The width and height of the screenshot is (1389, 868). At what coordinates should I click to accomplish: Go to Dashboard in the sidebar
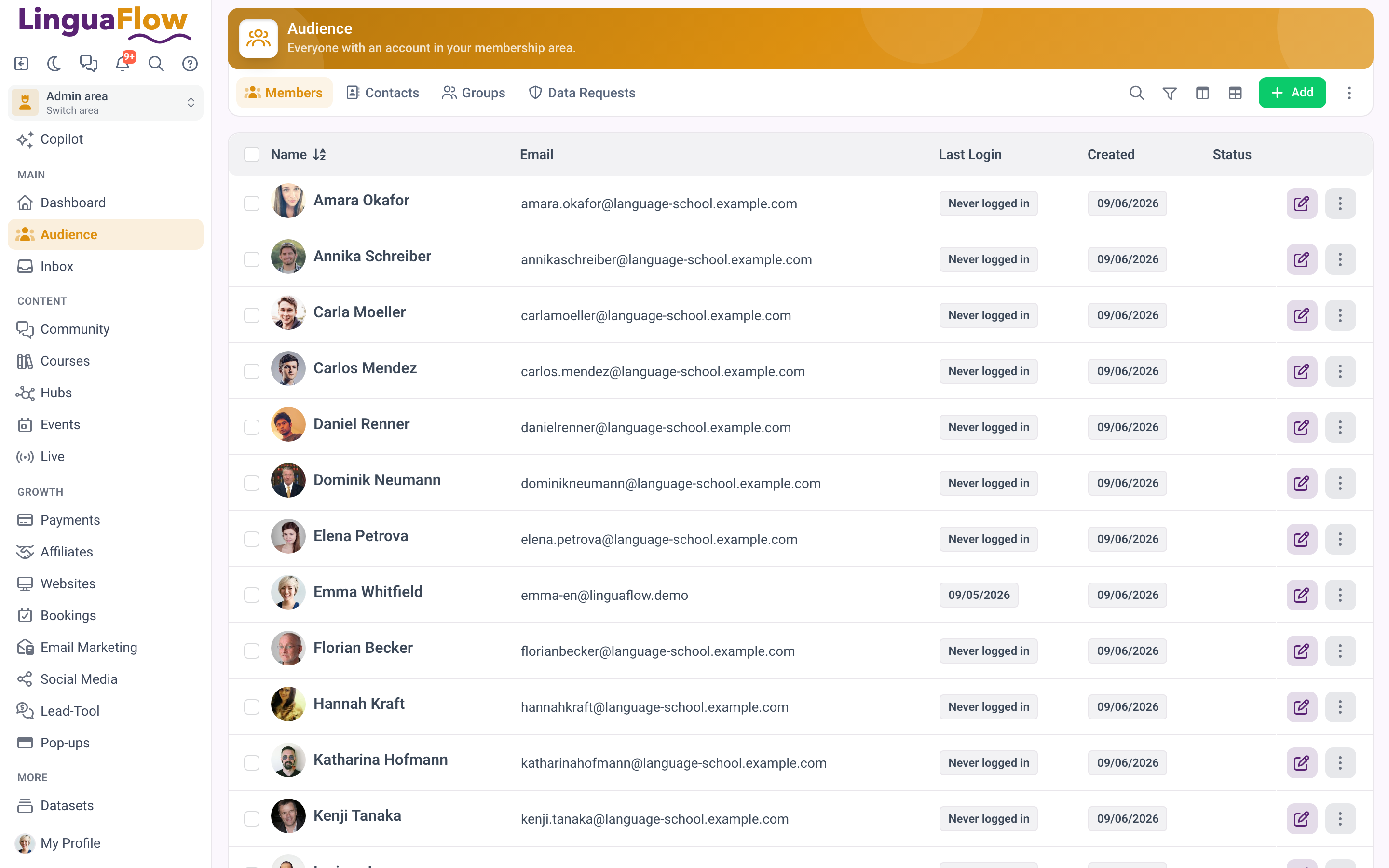106,203
